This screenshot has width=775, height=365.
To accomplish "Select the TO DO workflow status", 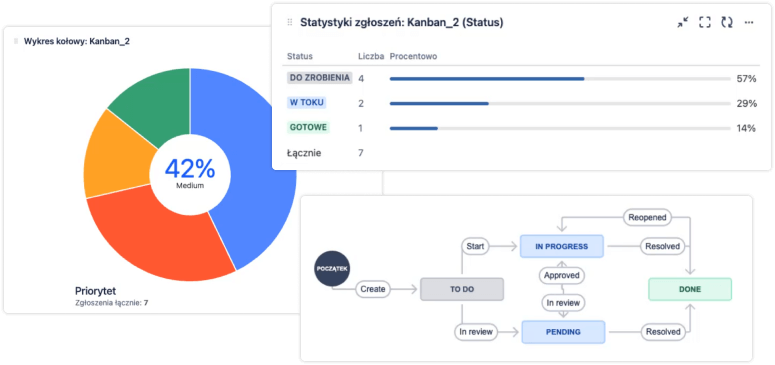I will (x=462, y=289).
